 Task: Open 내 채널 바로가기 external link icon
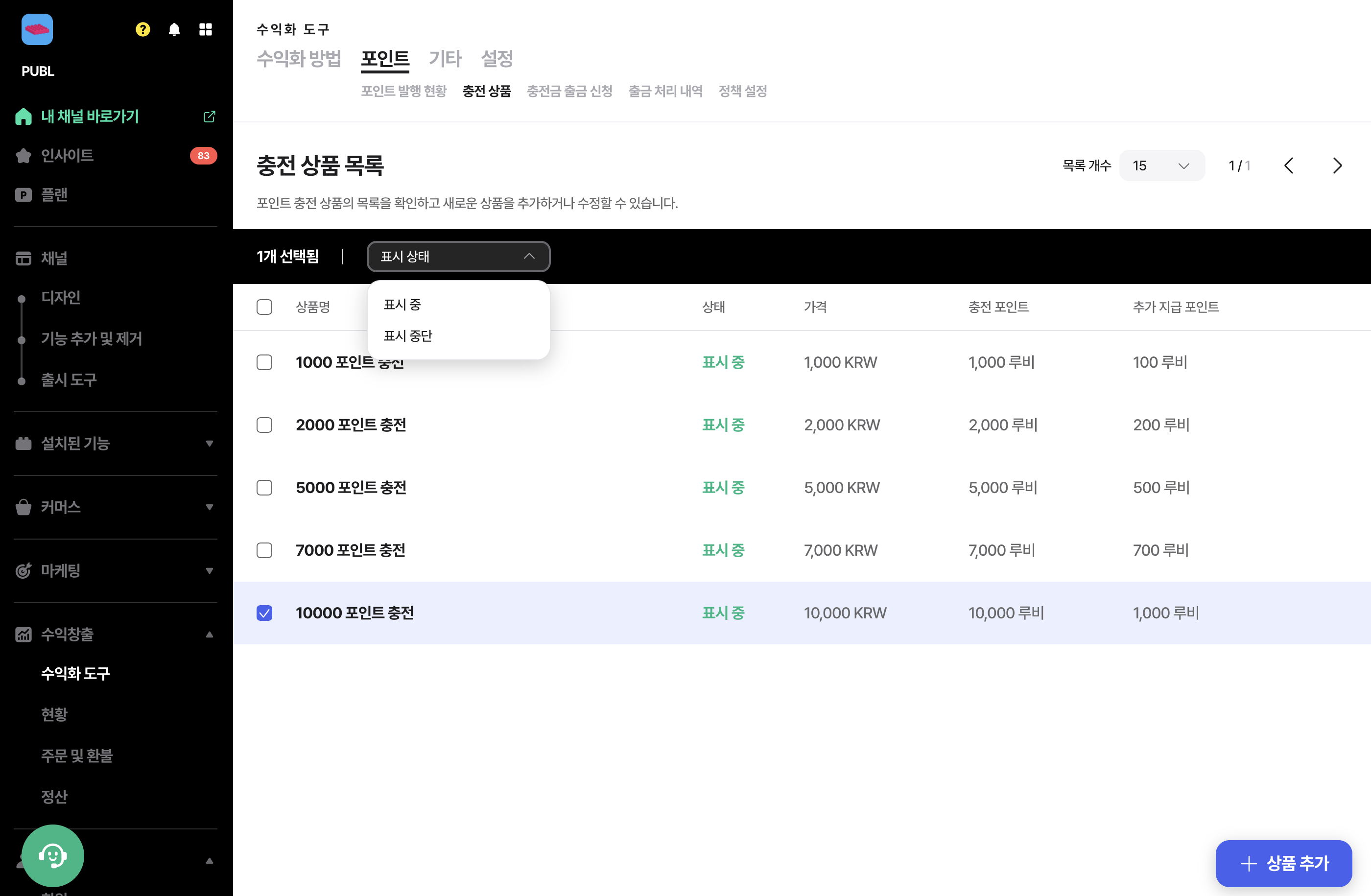point(209,117)
